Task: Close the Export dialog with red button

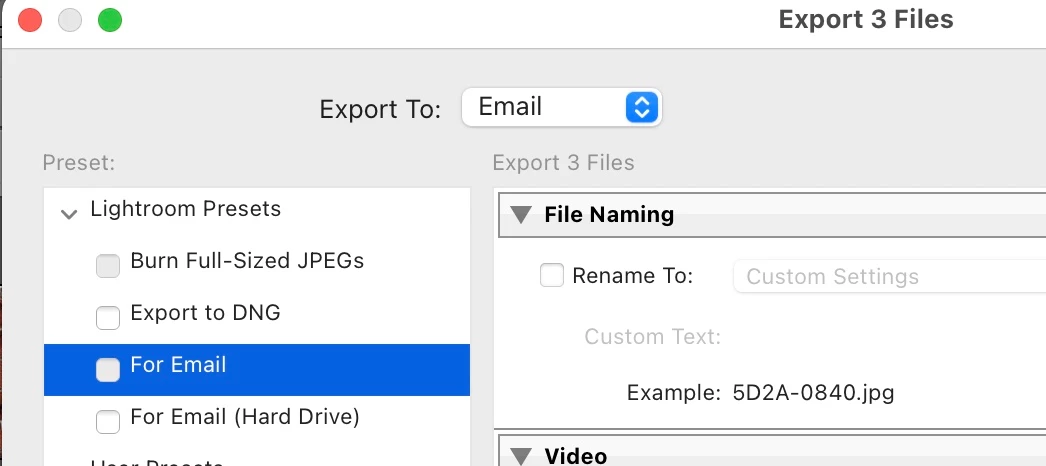Action: point(30,19)
